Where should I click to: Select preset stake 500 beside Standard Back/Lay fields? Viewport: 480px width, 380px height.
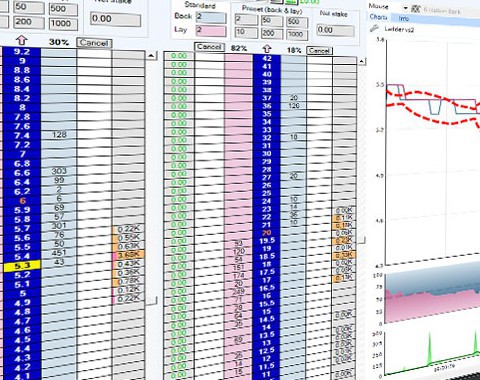tap(297, 22)
